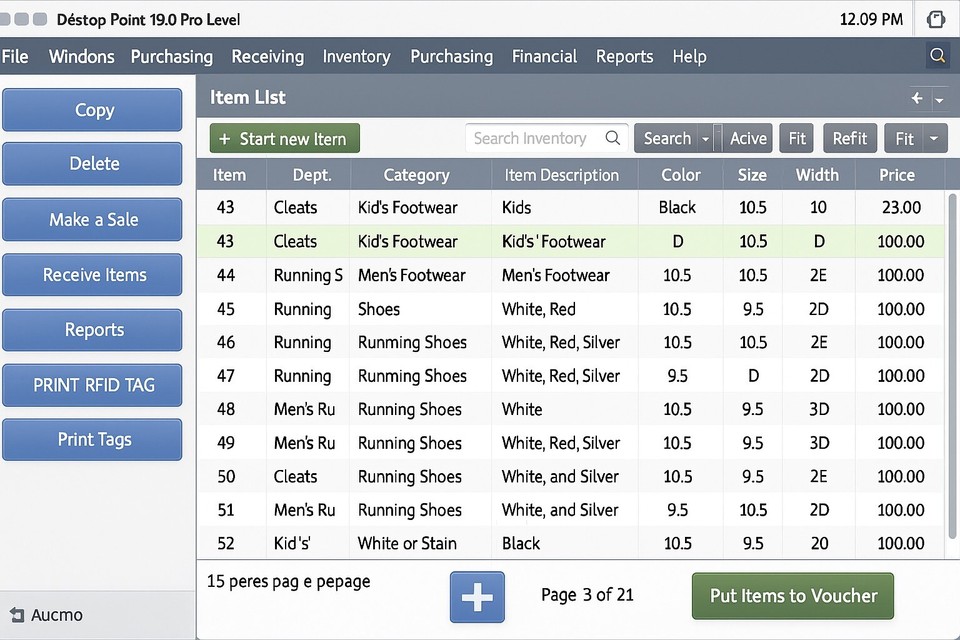Screen dimensions: 960x640
Task: Open the Inventory menu
Action: [x=356, y=57]
